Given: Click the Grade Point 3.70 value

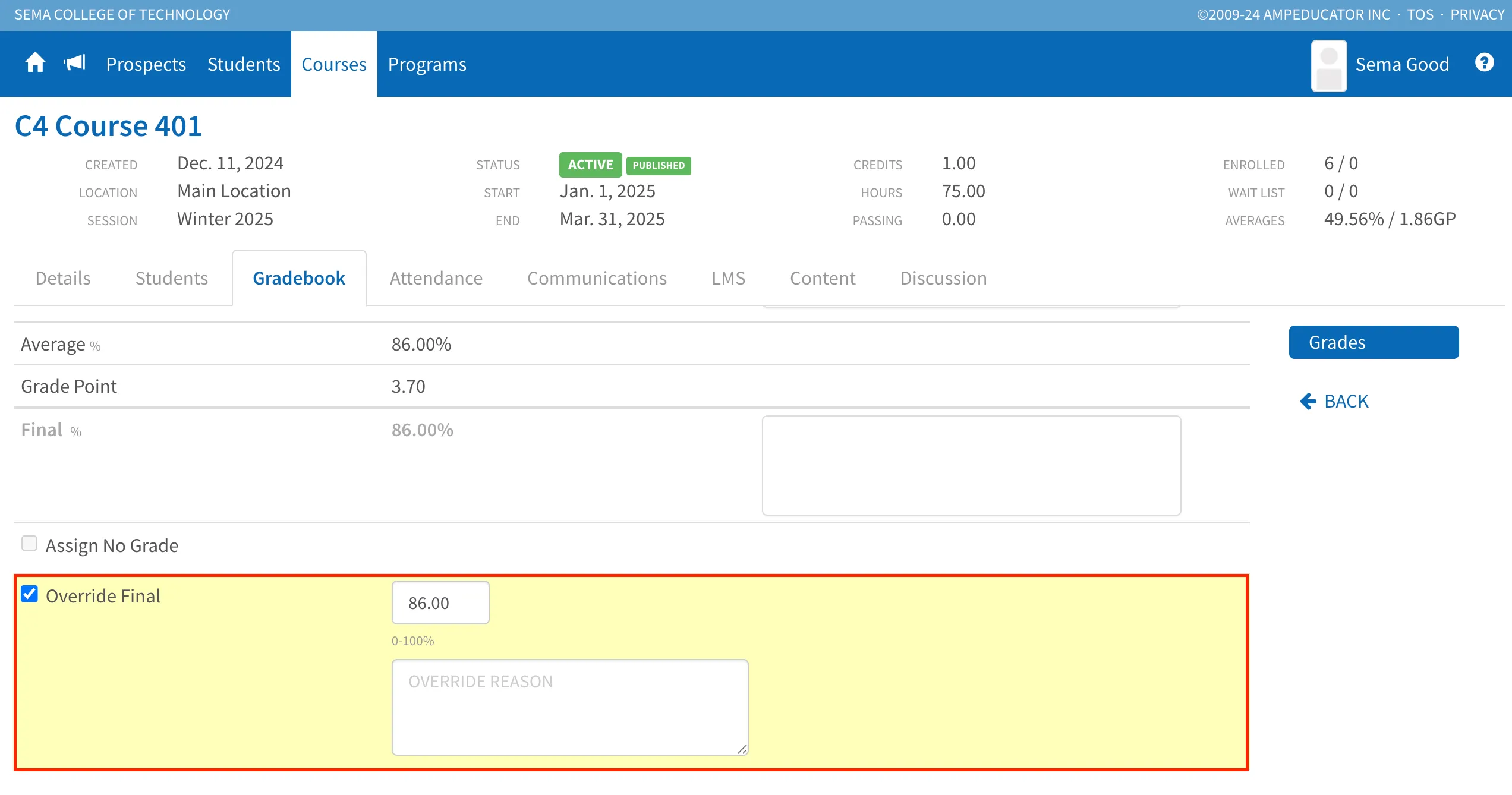Looking at the screenshot, I should pos(408,386).
